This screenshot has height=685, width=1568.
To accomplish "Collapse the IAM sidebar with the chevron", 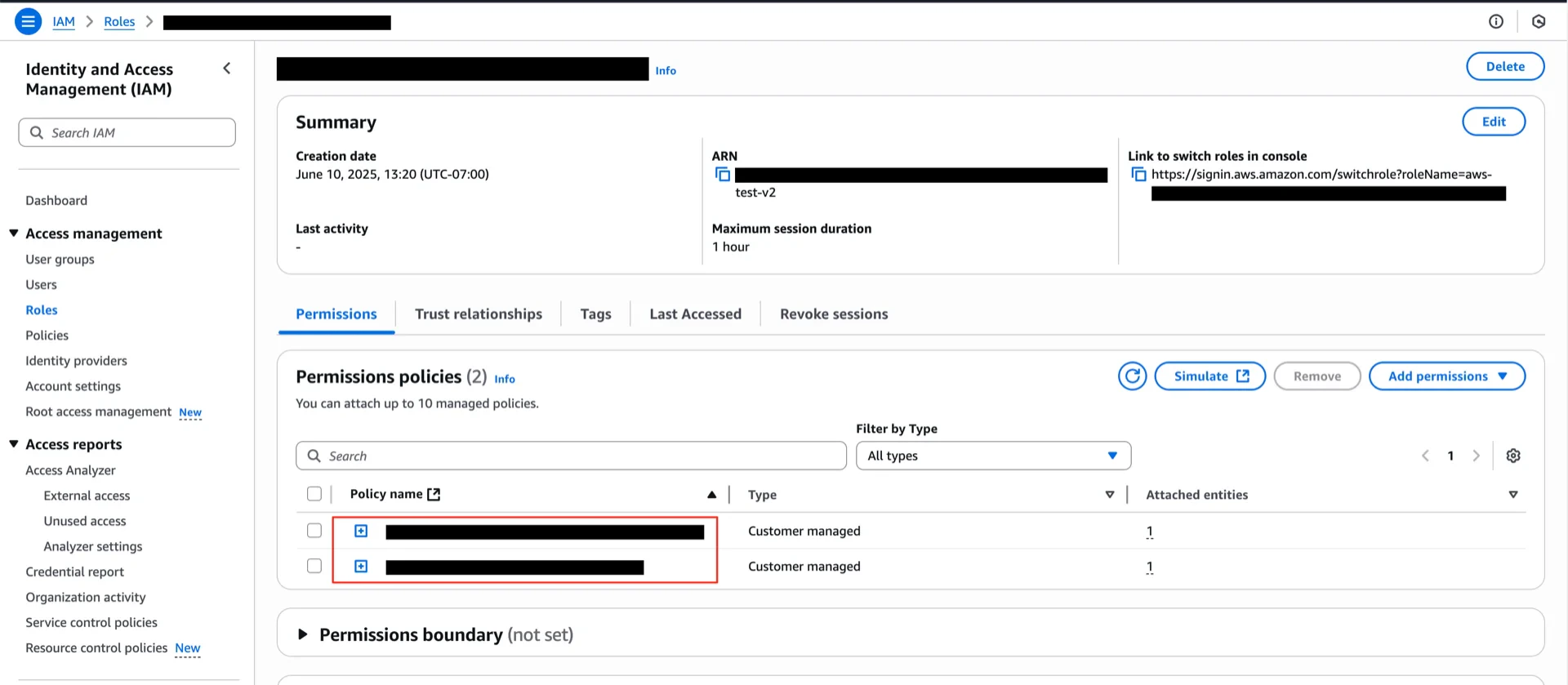I will (227, 69).
